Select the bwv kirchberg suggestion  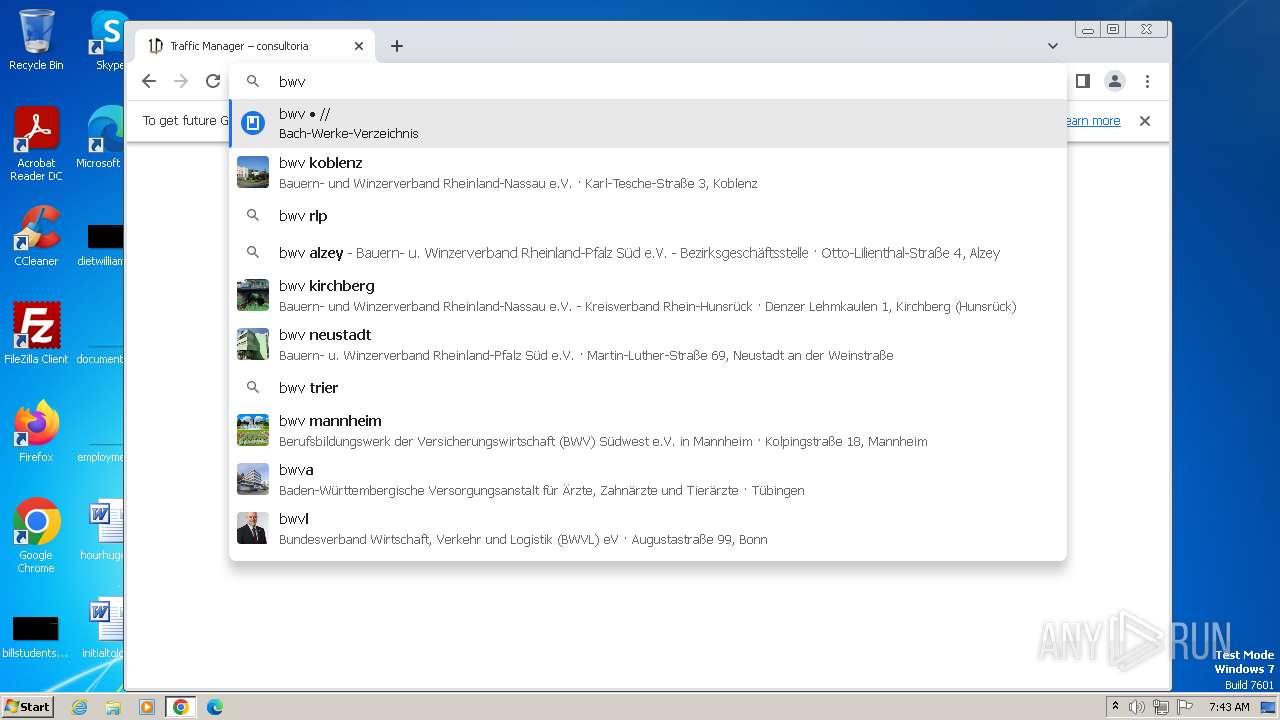pyautogui.click(x=648, y=295)
